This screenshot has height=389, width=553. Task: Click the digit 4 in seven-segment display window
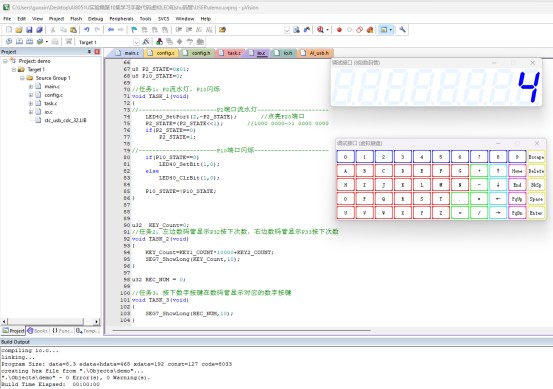tap(529, 87)
